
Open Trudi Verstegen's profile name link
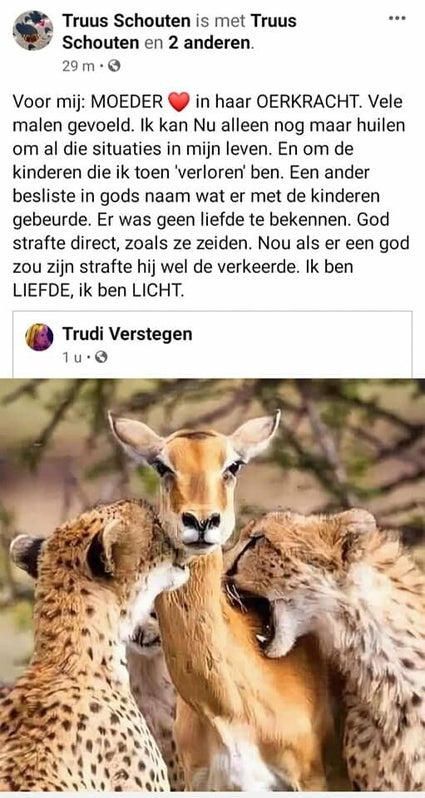click(x=127, y=334)
